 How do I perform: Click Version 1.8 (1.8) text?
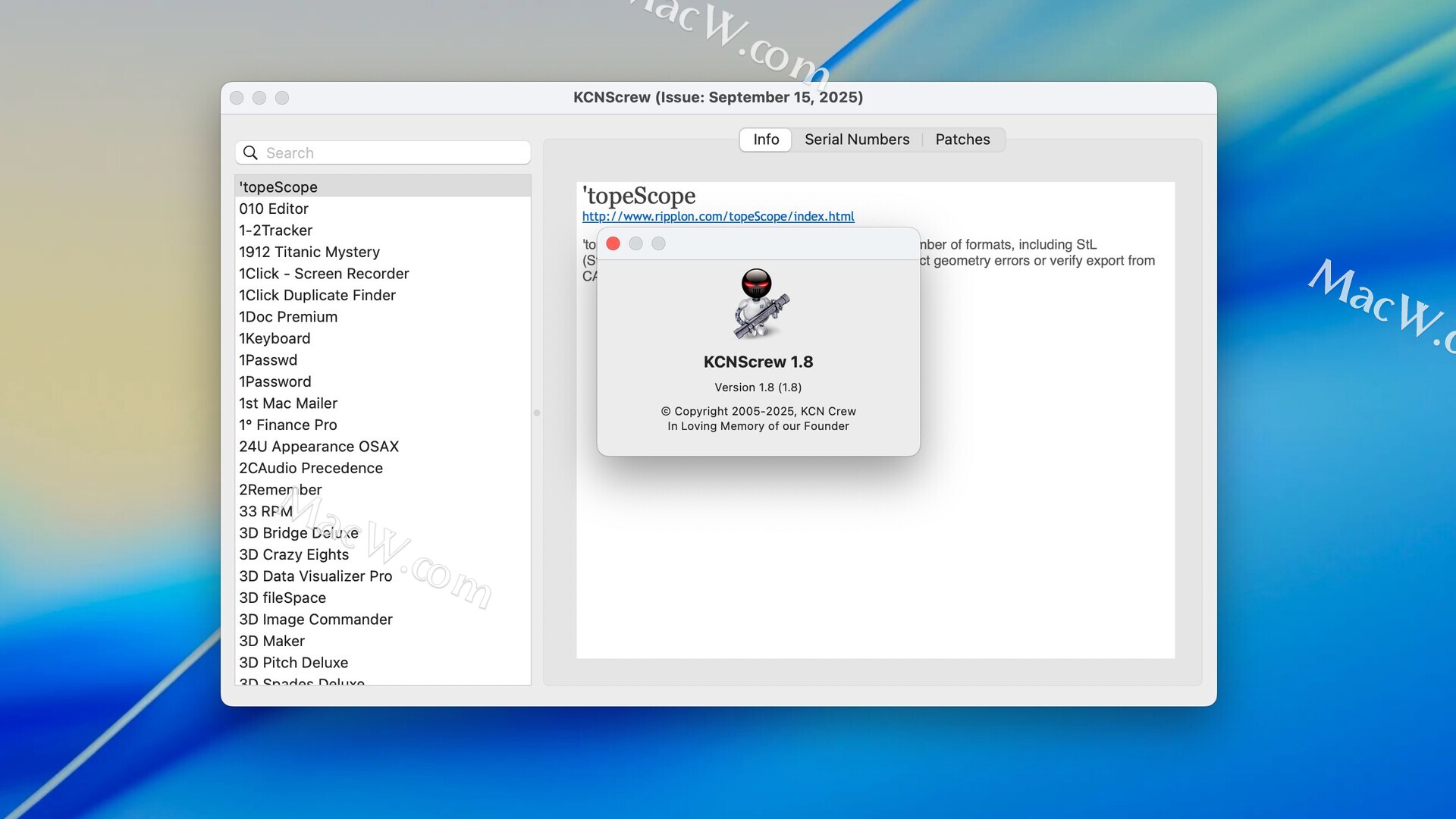(x=758, y=387)
